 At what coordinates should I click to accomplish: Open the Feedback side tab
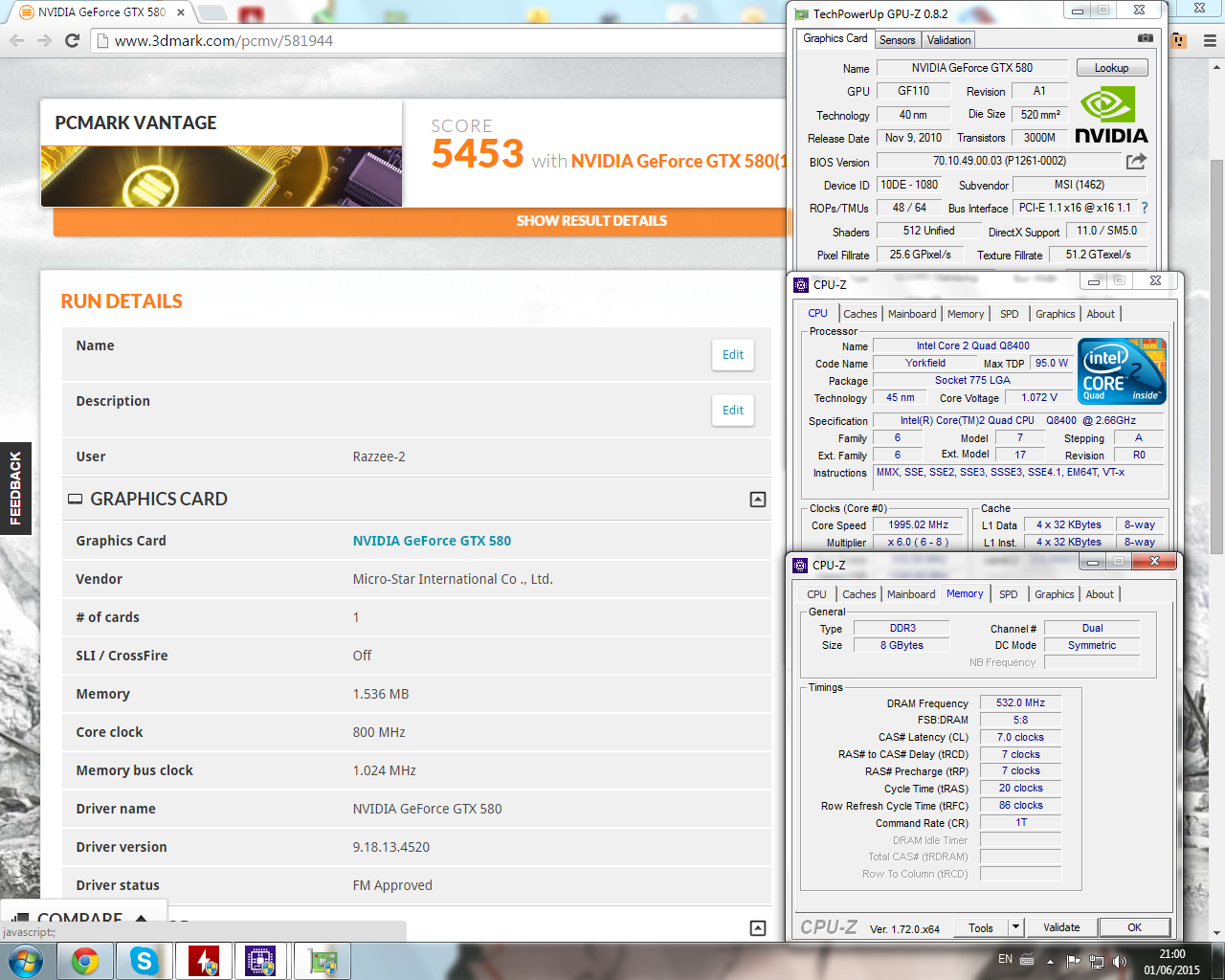click(15, 488)
